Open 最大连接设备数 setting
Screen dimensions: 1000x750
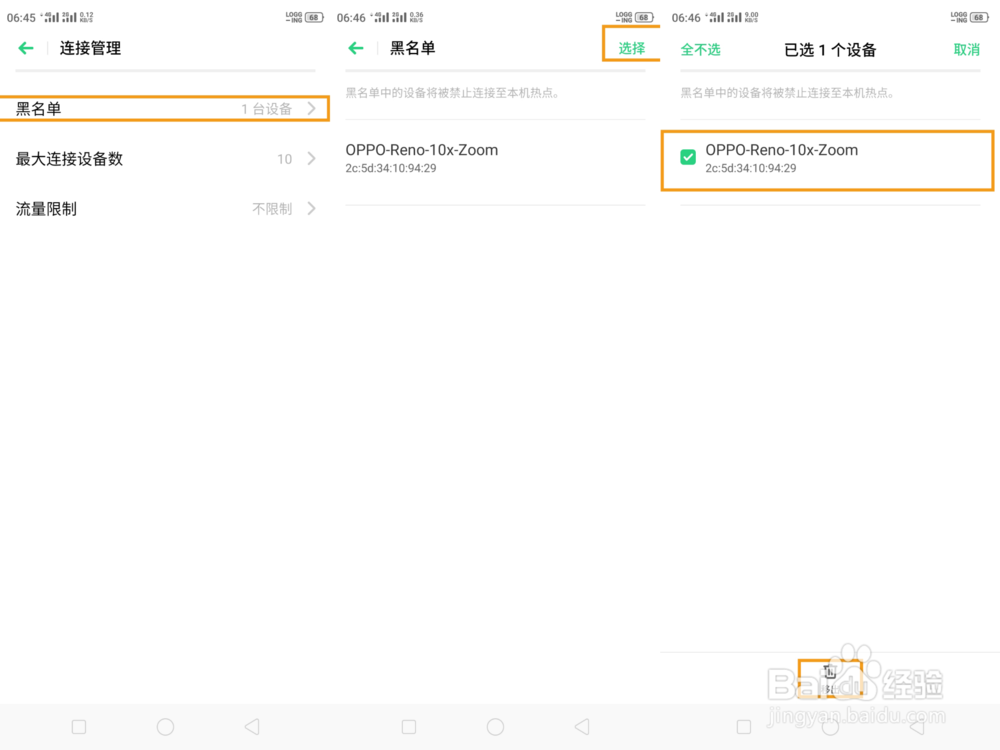coord(165,159)
